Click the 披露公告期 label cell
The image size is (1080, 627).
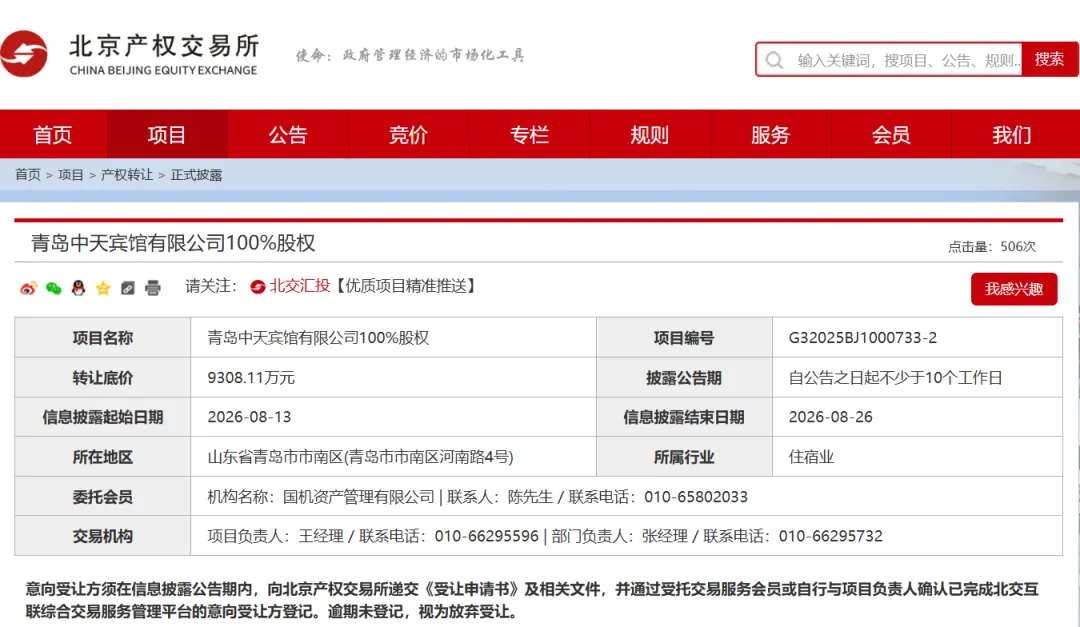[684, 378]
